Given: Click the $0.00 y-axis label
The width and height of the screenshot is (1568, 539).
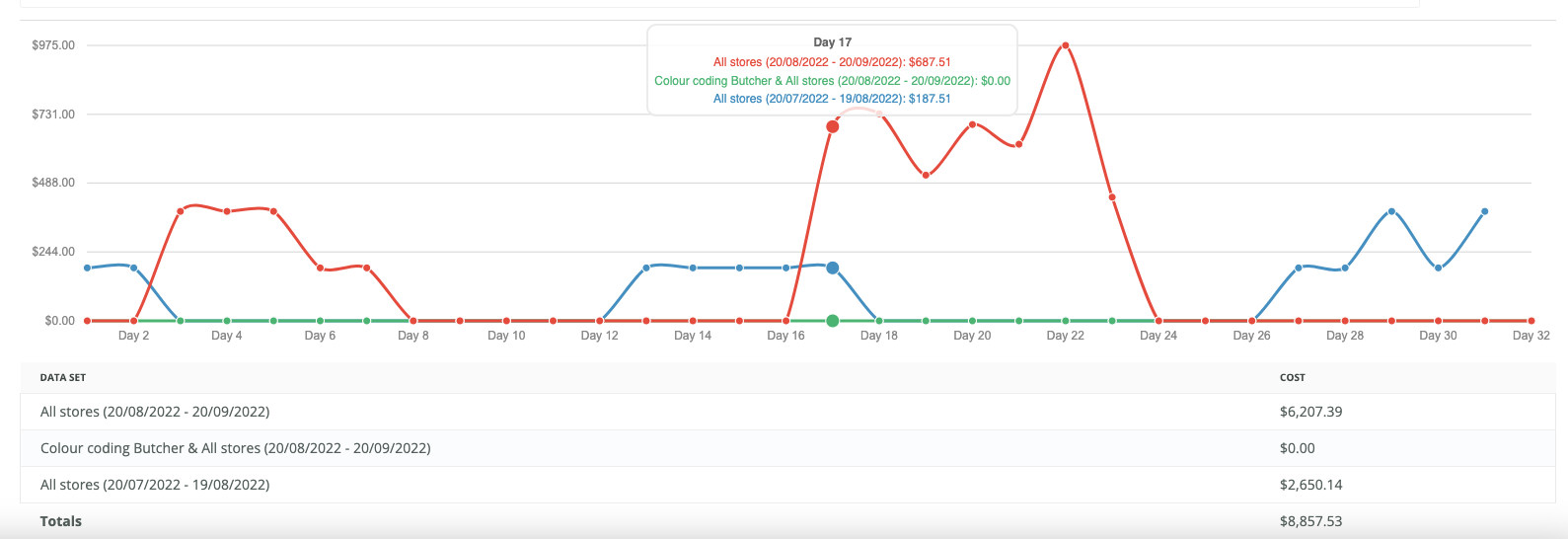Looking at the screenshot, I should [x=60, y=321].
